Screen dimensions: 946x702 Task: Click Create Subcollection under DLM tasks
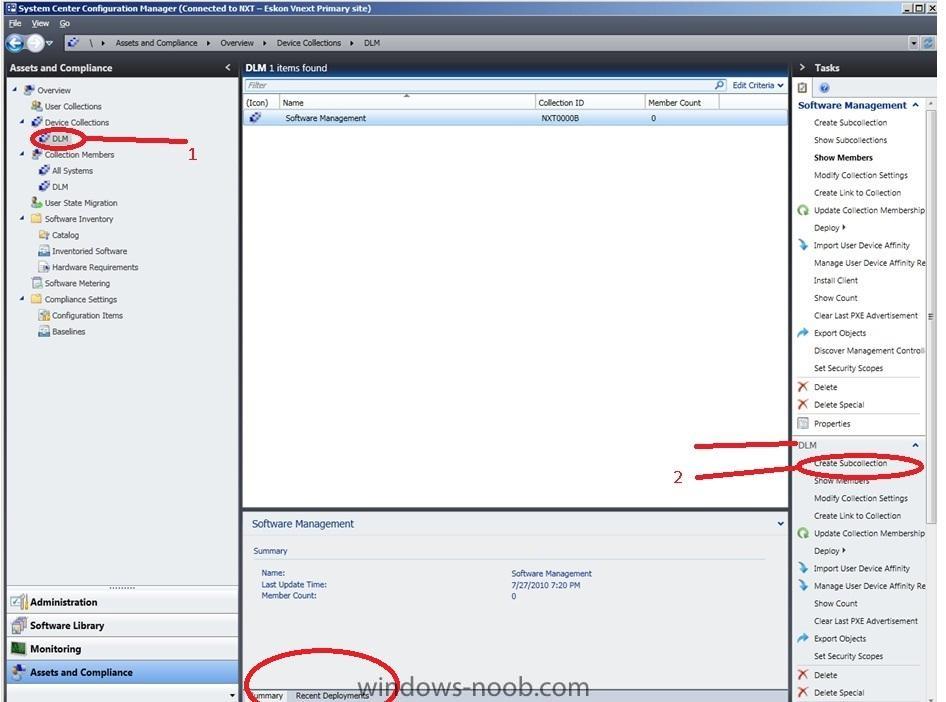coord(850,463)
